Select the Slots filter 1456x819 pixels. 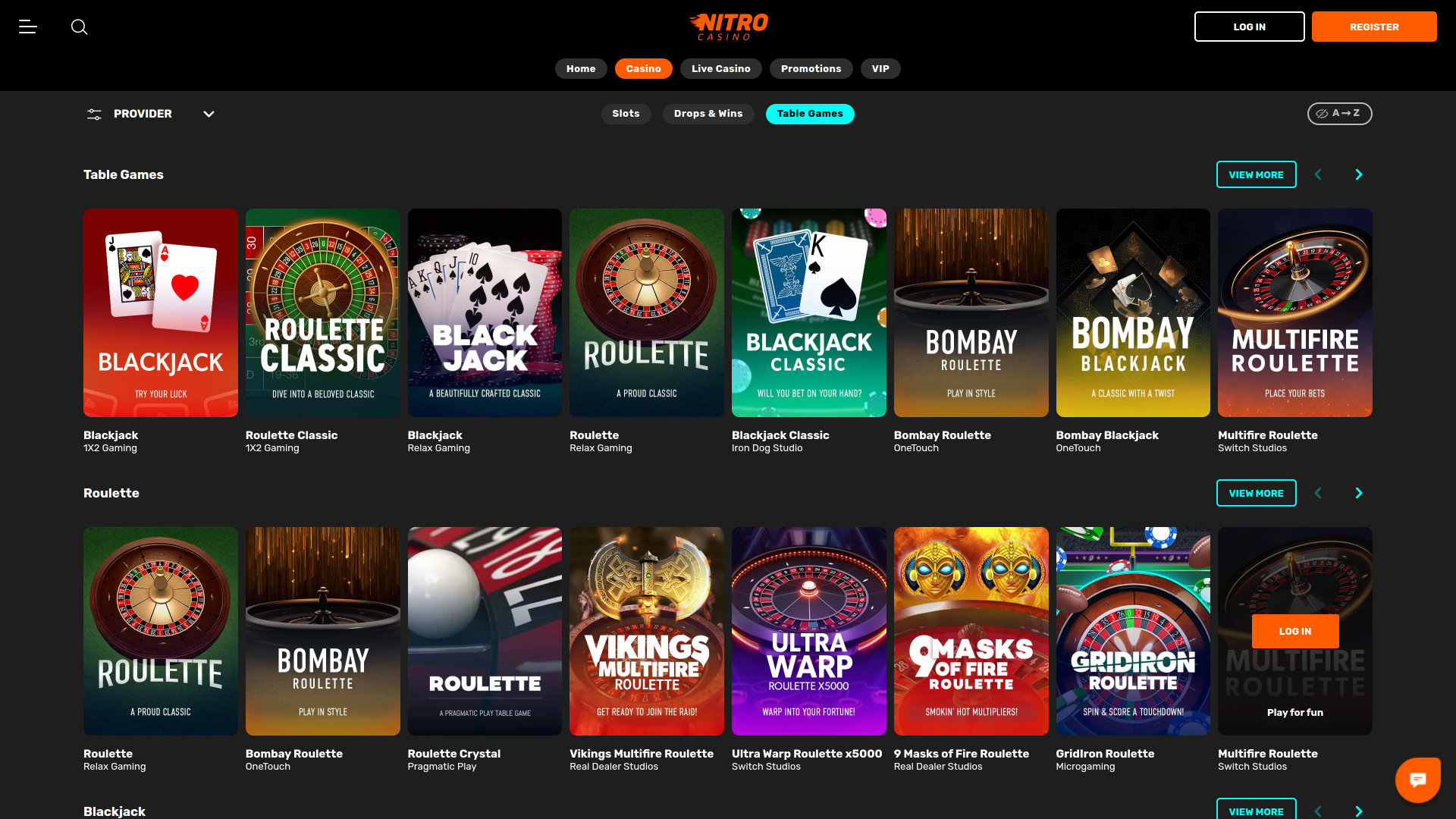tap(626, 114)
